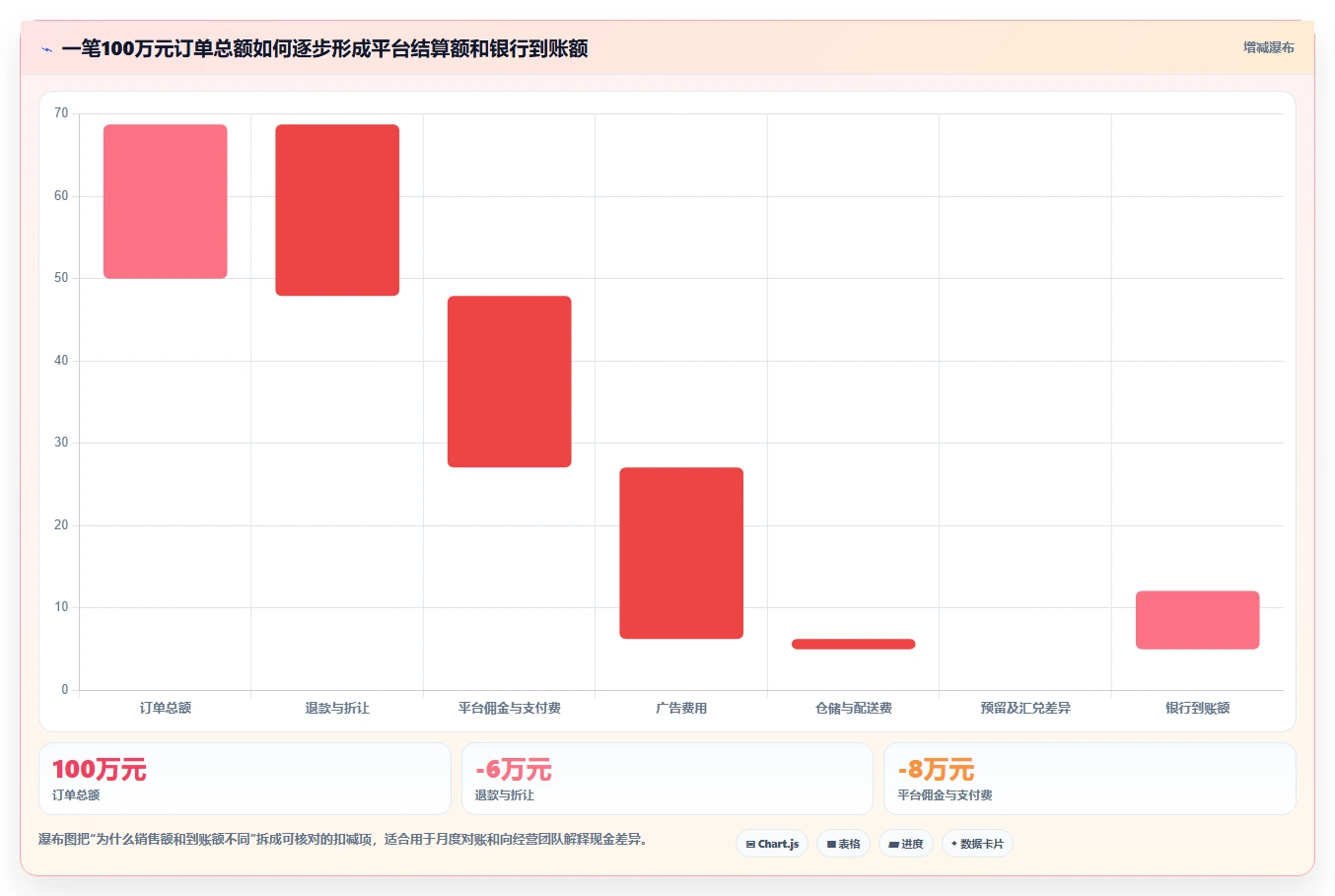
Task: Click the y-axis value 50
Action: (61, 278)
